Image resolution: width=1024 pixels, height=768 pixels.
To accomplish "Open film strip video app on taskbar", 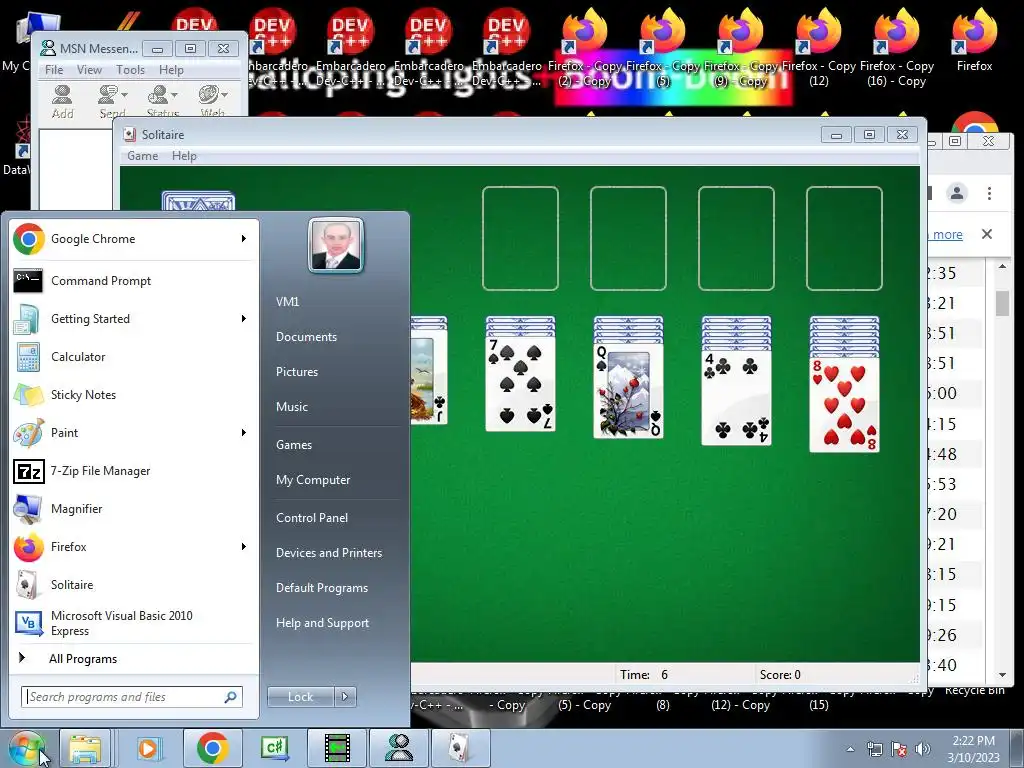I will click(337, 748).
